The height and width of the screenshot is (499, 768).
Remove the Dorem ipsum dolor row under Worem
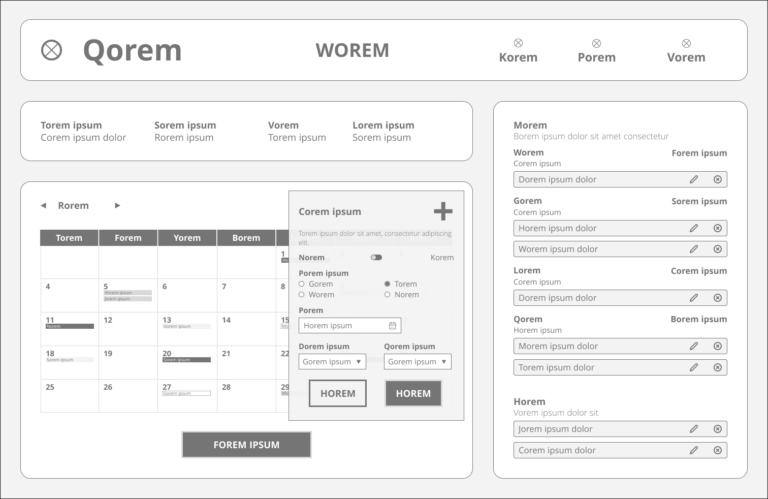718,179
